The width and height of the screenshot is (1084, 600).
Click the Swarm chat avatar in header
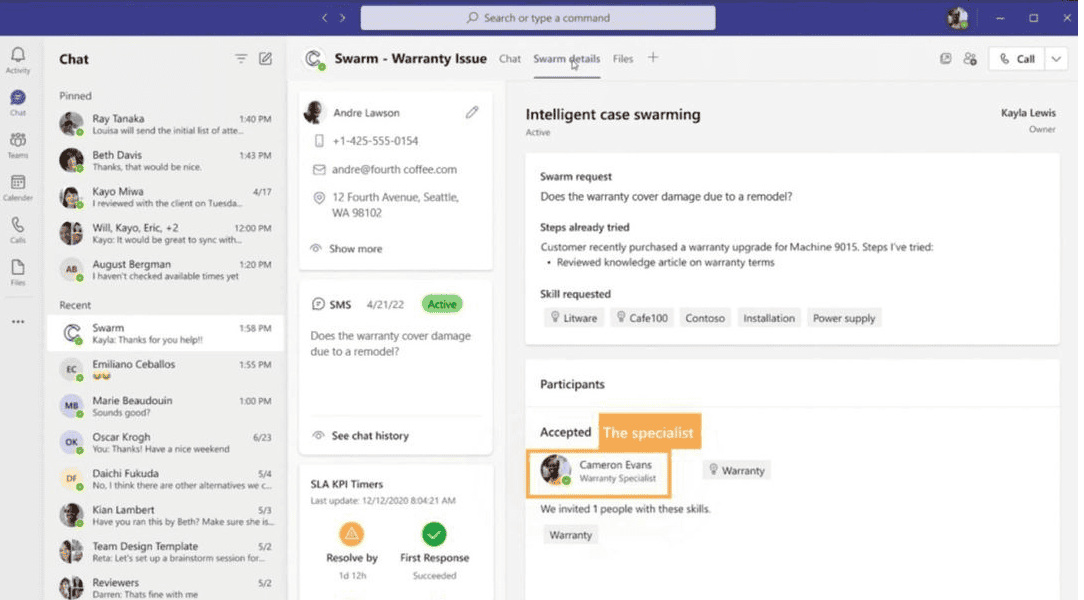[315, 59]
